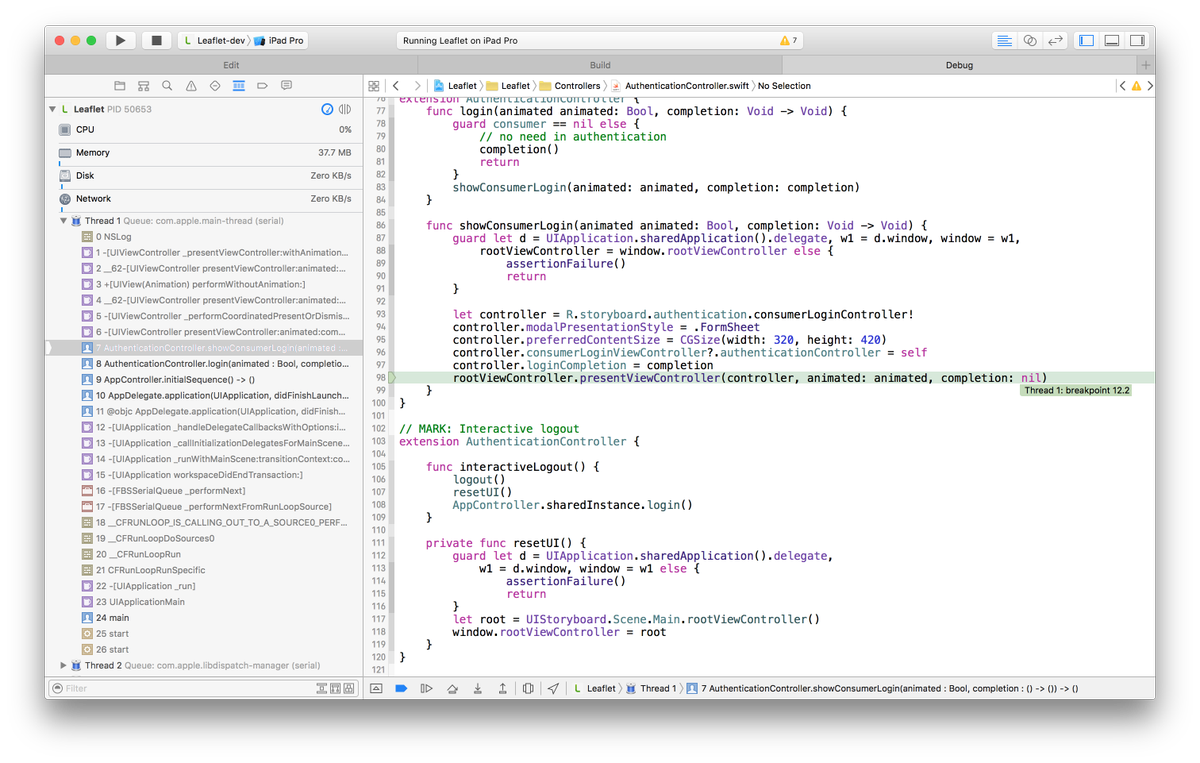Open No Selection symbol dropdown
1200x763 pixels.
tap(784, 86)
